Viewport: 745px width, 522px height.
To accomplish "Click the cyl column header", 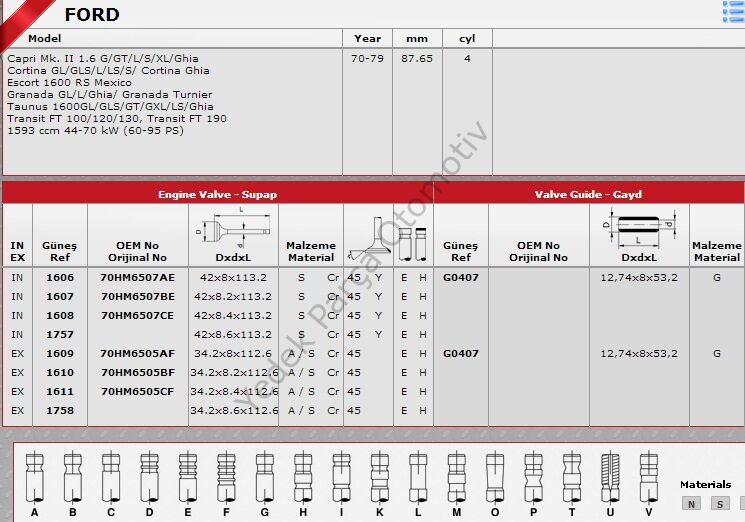I will point(467,39).
